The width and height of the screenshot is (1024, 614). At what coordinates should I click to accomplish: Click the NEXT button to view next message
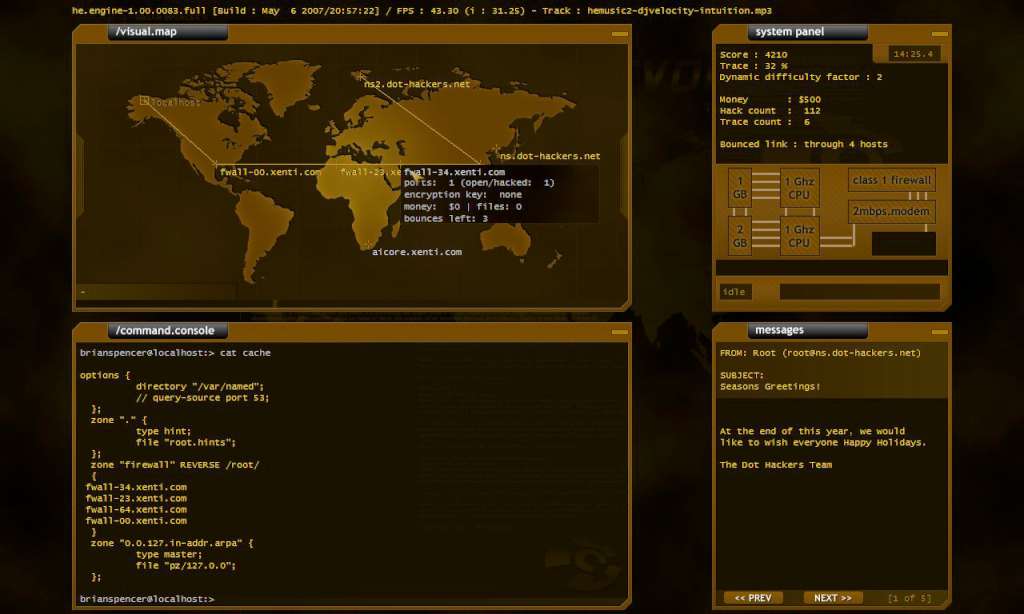[832, 597]
